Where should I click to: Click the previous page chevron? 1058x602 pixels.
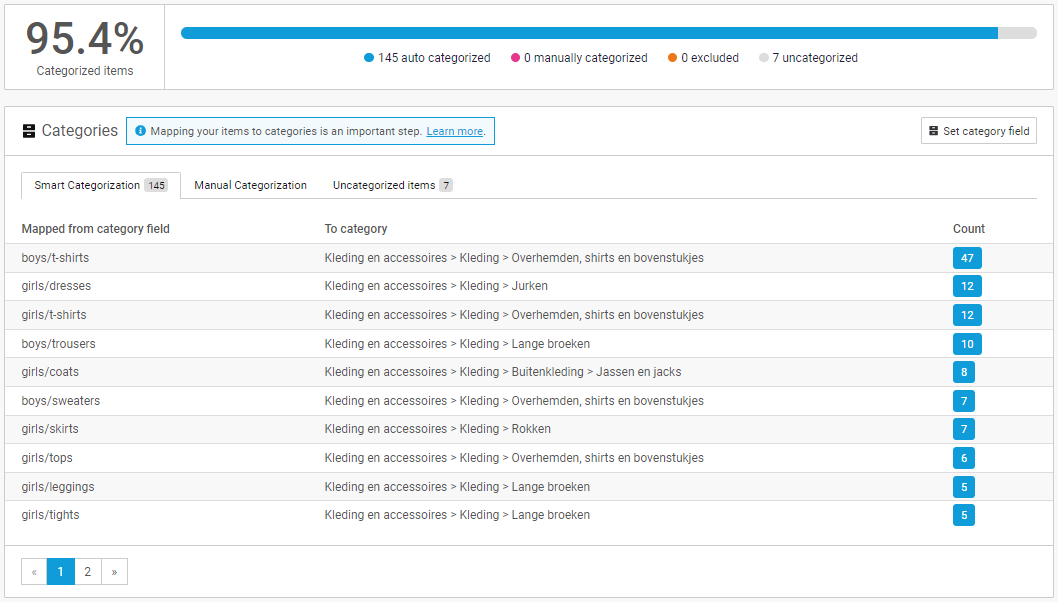click(34, 571)
